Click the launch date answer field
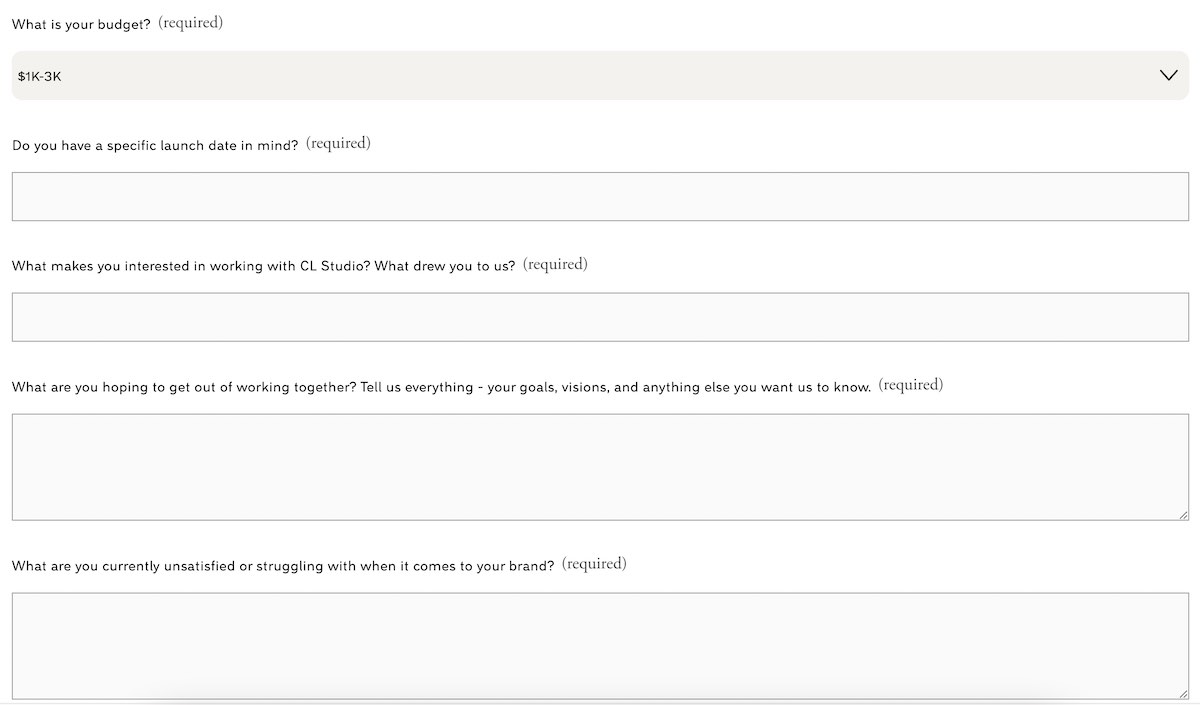 (600, 196)
